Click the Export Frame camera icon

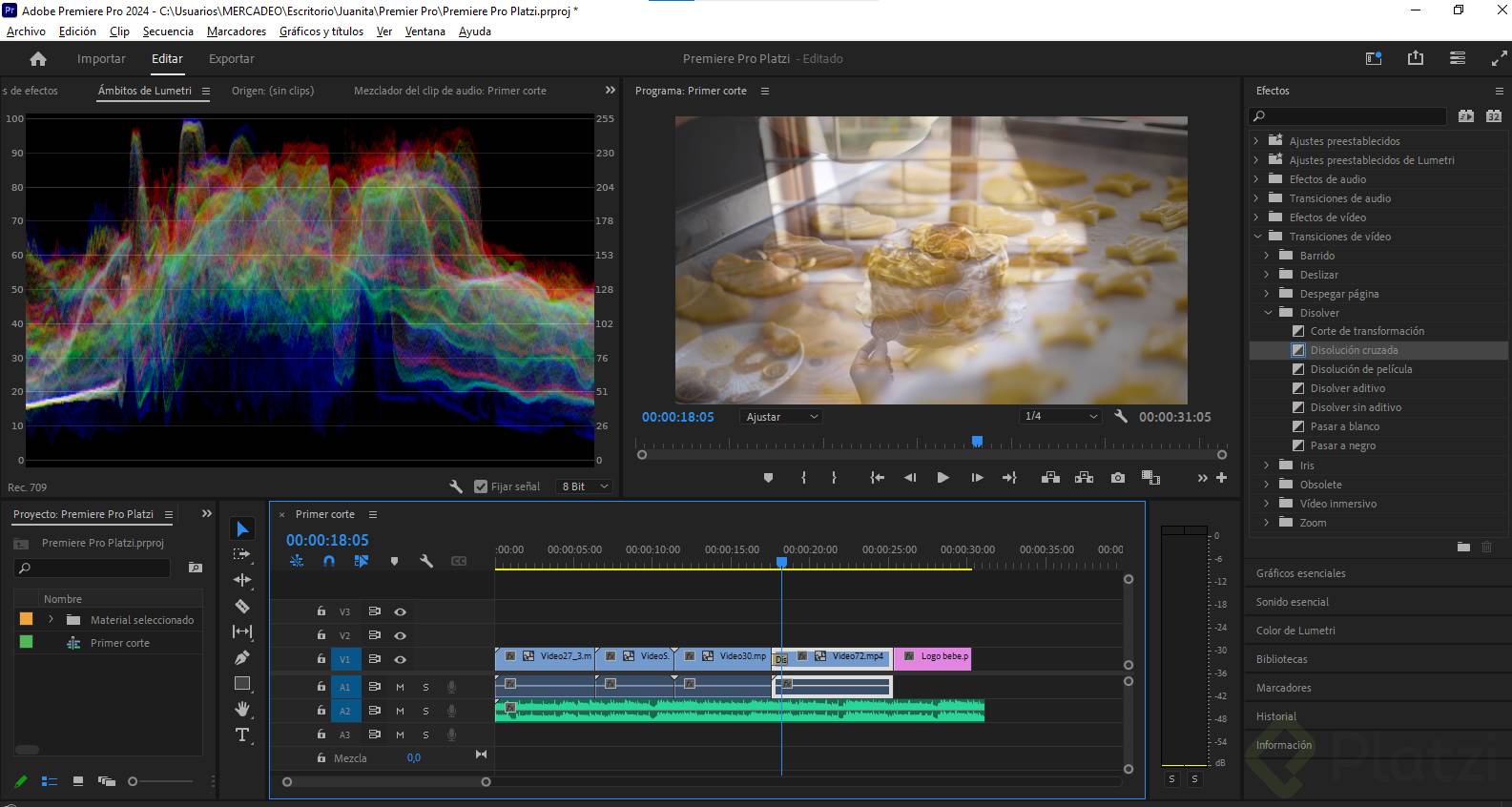pos(1117,478)
